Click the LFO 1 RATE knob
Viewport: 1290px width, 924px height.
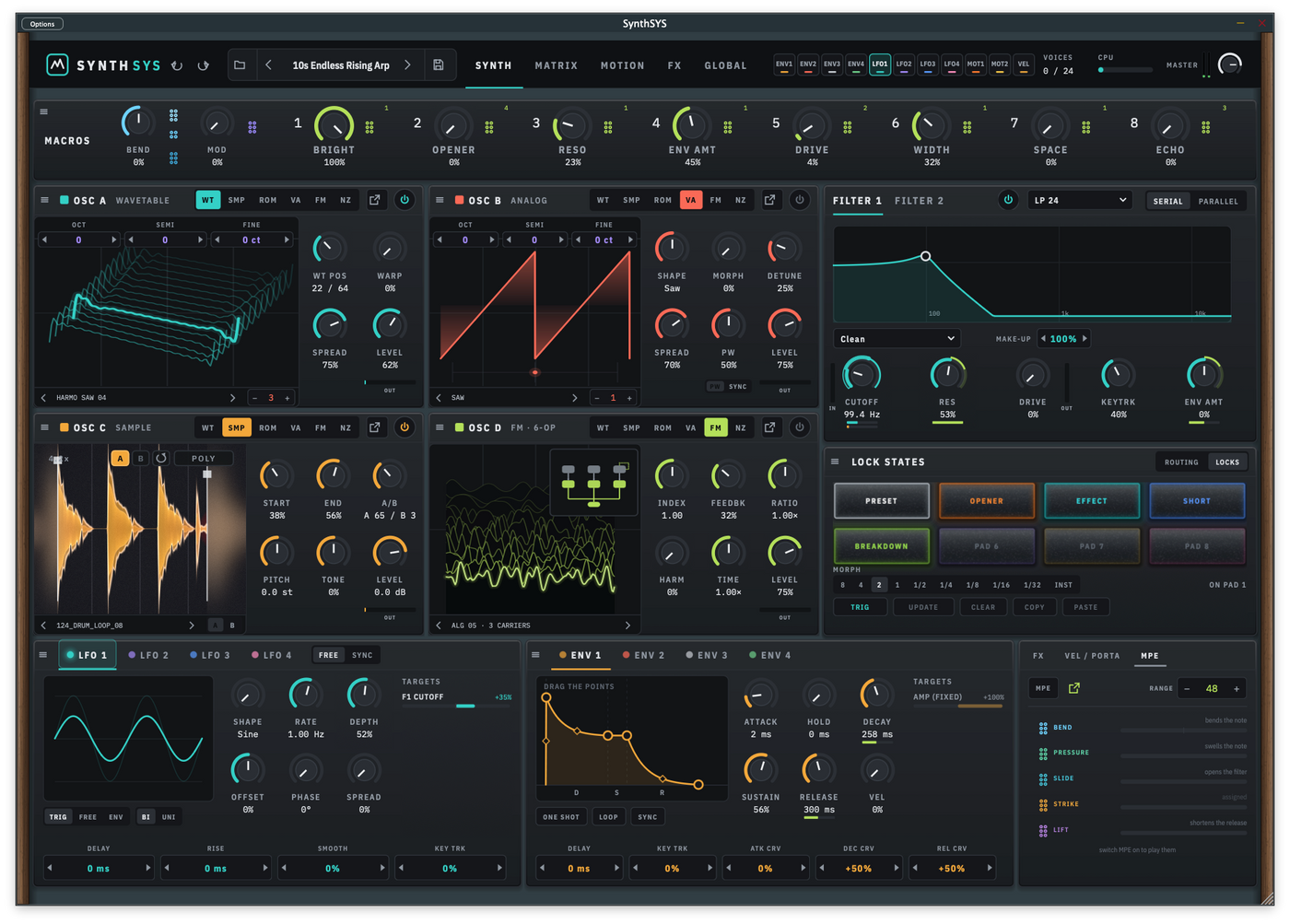pyautogui.click(x=305, y=694)
